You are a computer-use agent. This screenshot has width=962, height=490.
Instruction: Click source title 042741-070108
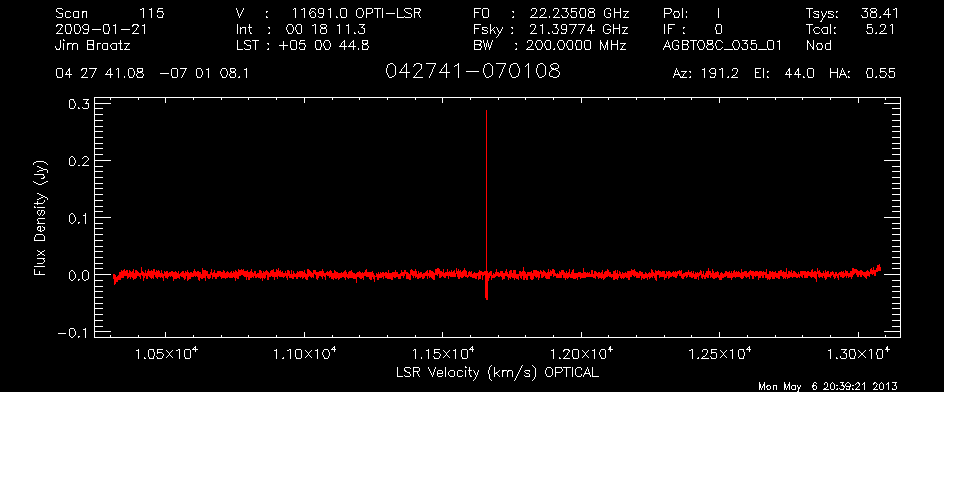[x=472, y=71]
